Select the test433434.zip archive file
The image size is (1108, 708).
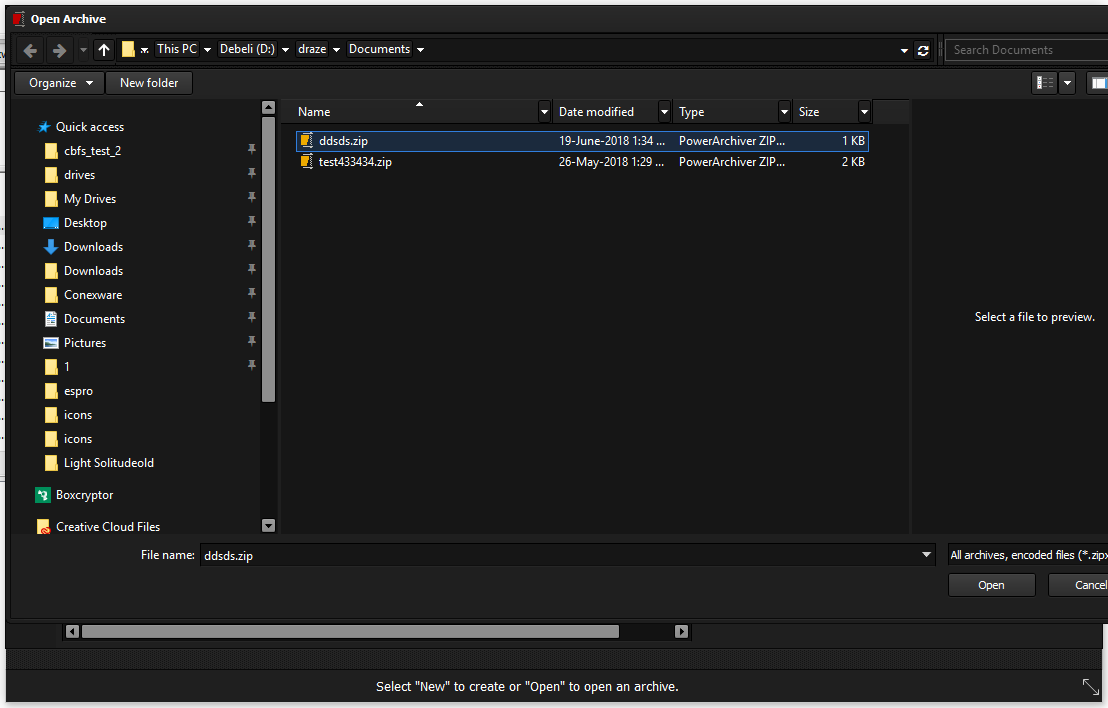[x=354, y=162]
